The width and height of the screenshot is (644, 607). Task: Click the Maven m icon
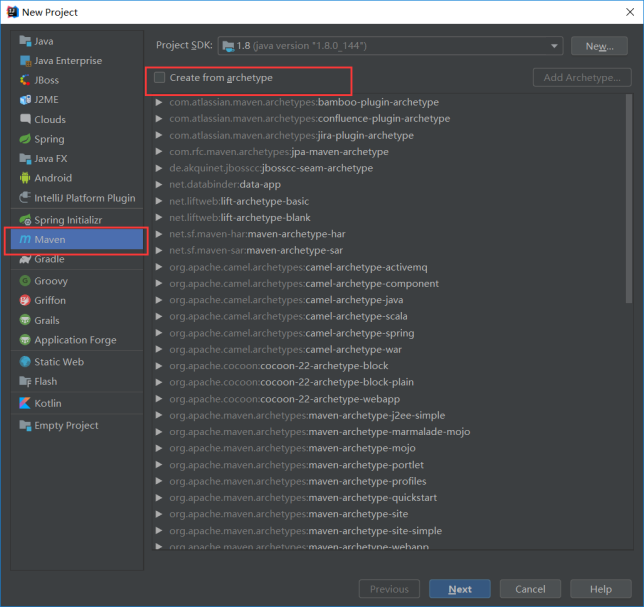coord(25,239)
